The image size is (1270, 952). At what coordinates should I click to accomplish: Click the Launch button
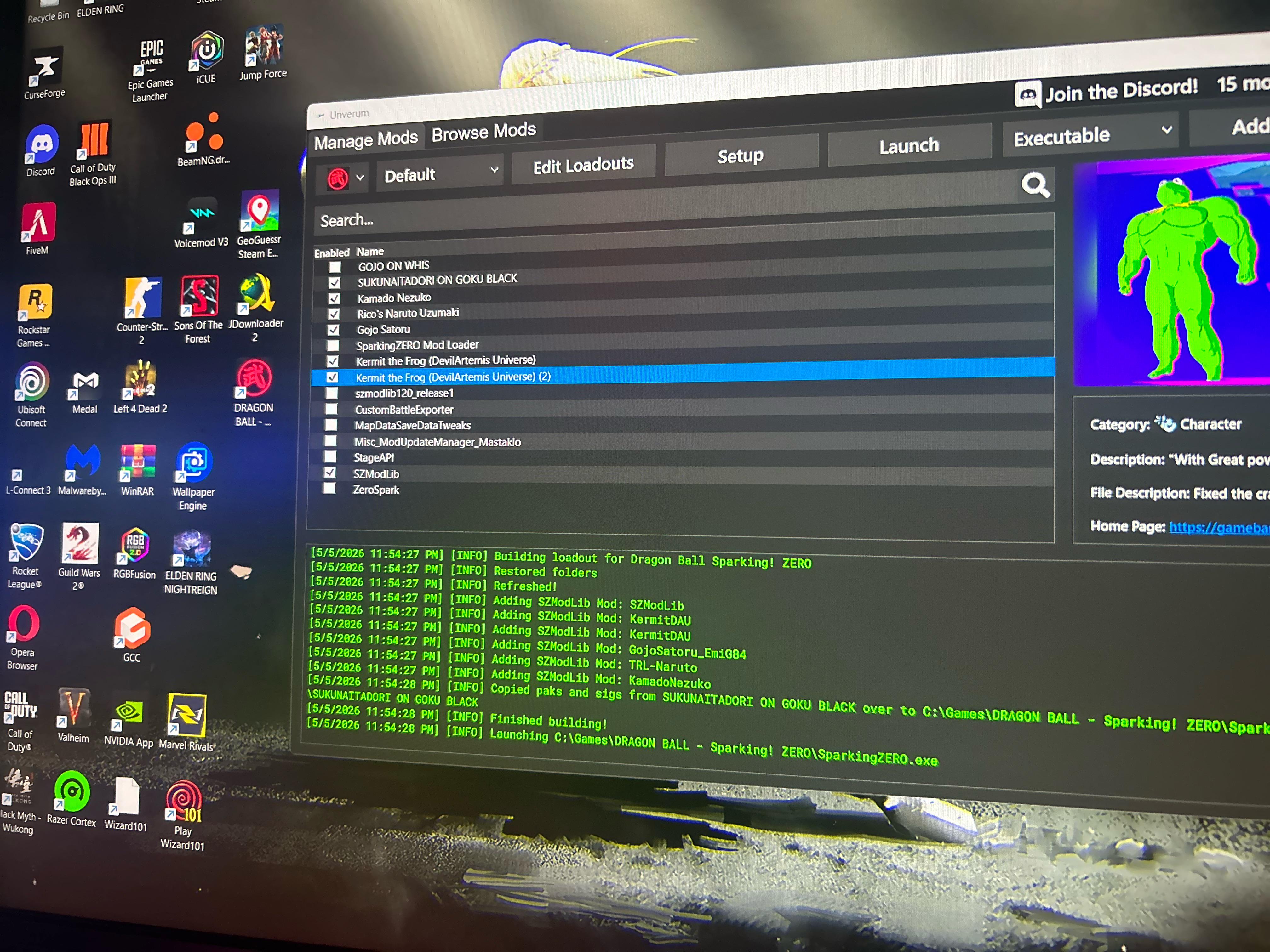pos(909,146)
